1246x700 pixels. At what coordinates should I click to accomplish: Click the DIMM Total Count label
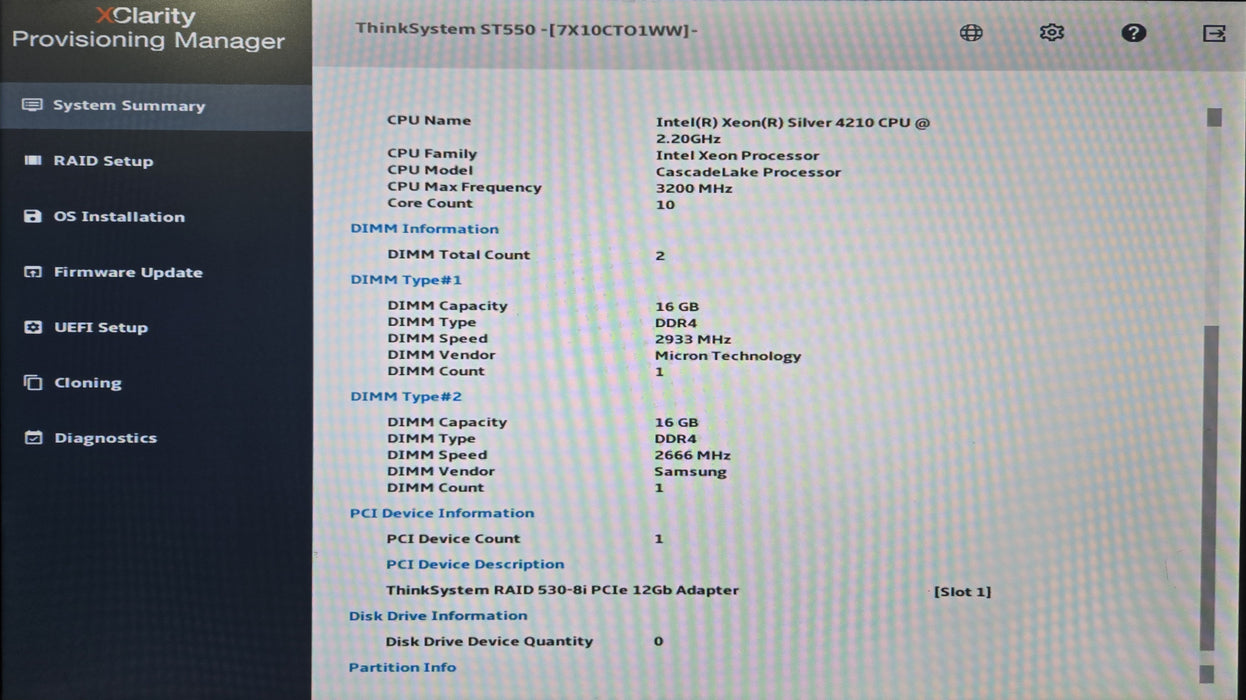pos(459,255)
